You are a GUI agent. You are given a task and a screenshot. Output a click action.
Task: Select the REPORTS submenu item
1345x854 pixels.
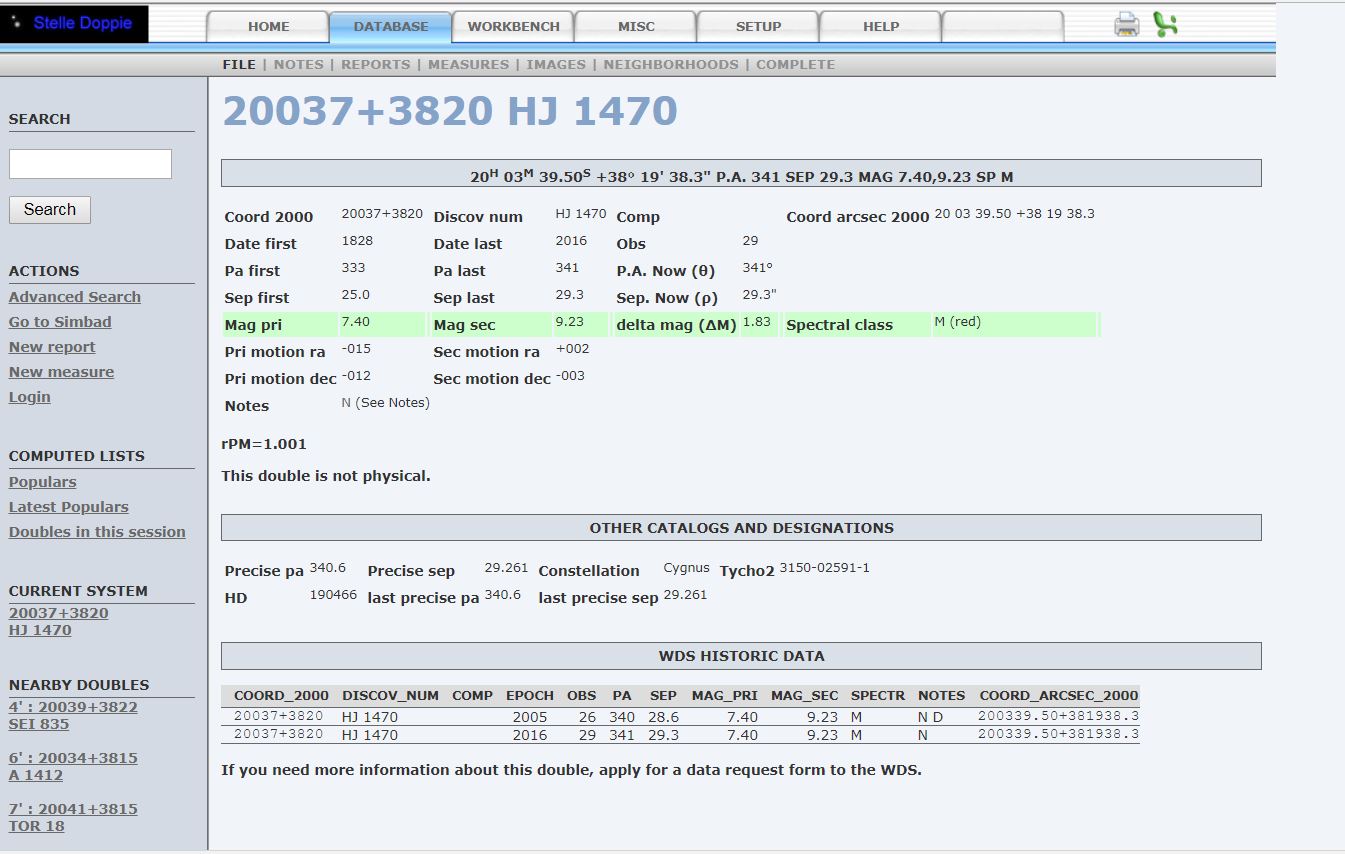376,65
